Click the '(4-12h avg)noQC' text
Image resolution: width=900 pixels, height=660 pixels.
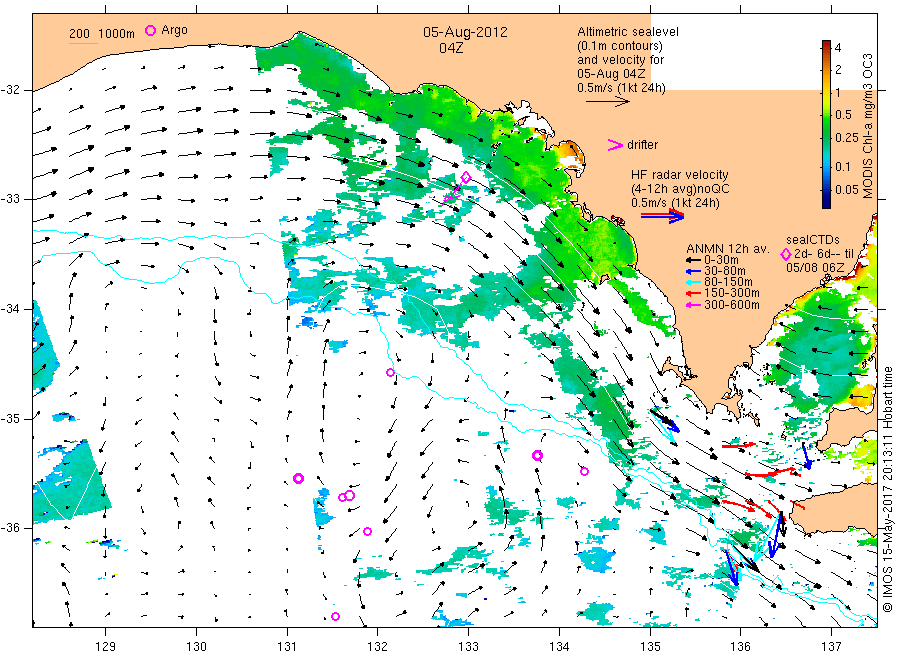680,189
